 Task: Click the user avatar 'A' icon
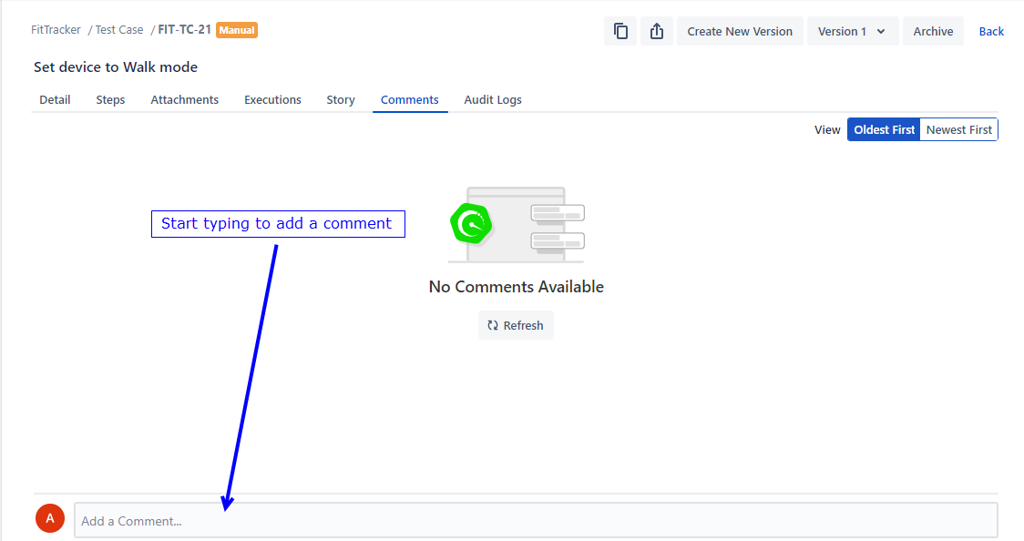pos(50,519)
